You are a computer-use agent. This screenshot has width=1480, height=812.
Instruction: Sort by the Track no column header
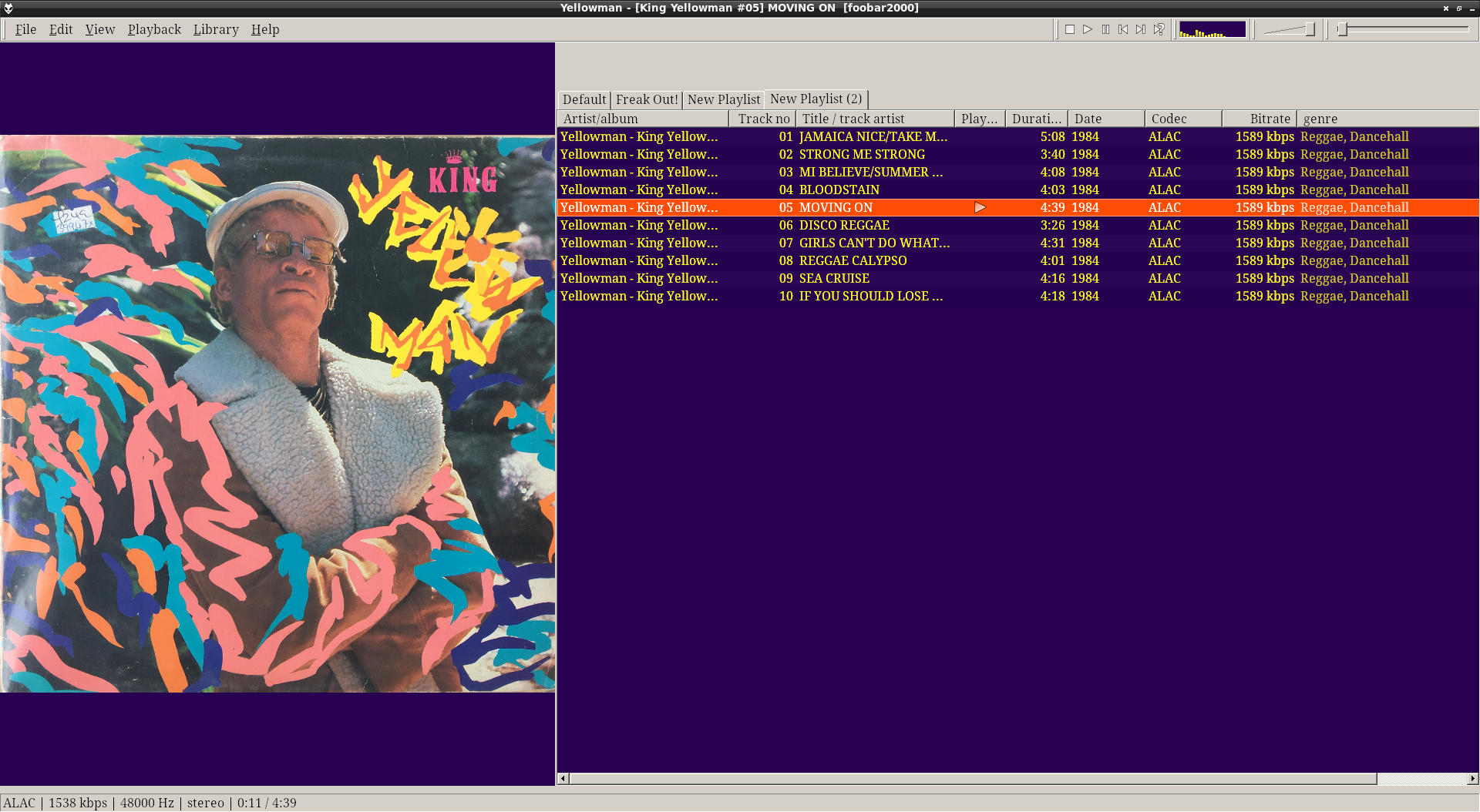pyautogui.click(x=762, y=119)
